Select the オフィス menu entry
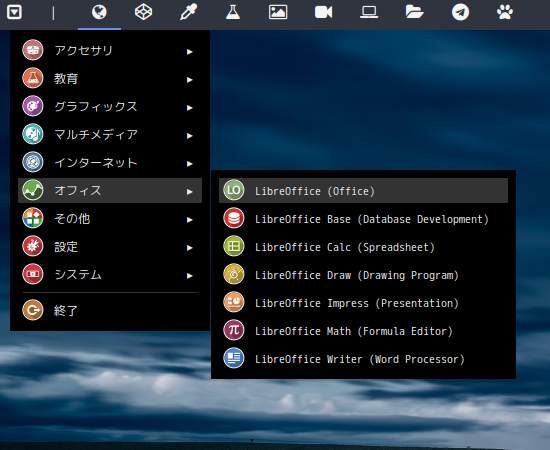Image resolution: width=550 pixels, height=450 pixels. pyautogui.click(x=110, y=190)
